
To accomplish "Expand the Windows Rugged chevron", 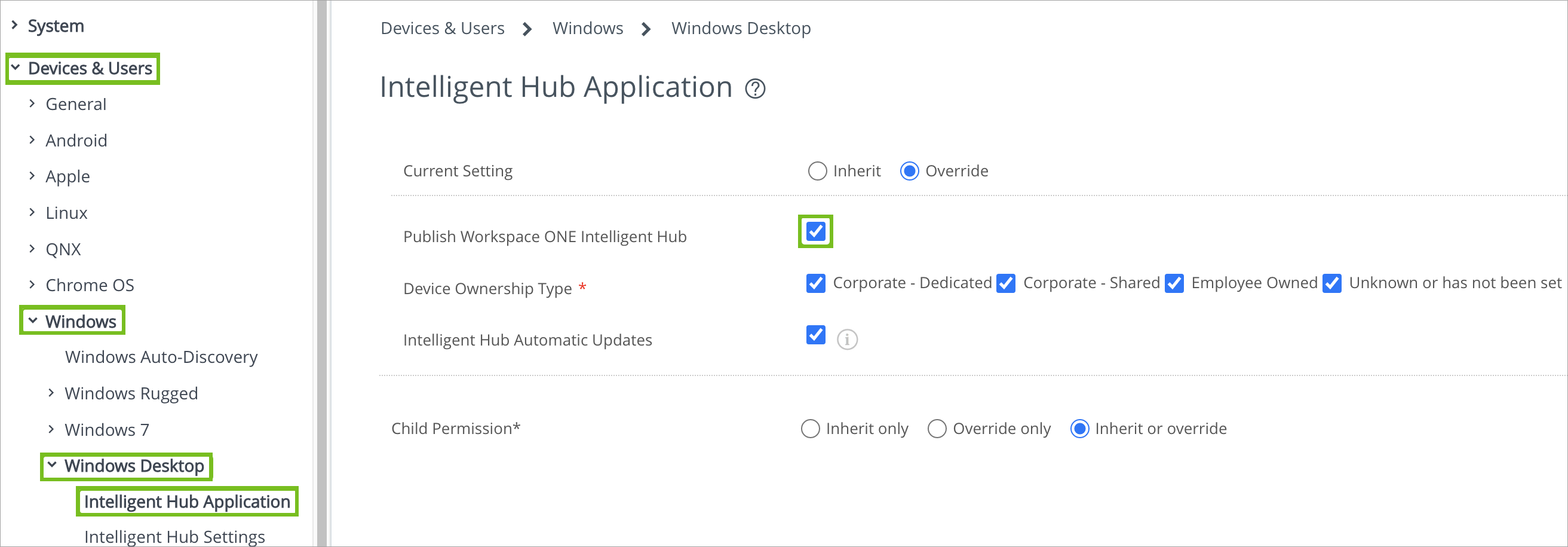I will coord(51,393).
